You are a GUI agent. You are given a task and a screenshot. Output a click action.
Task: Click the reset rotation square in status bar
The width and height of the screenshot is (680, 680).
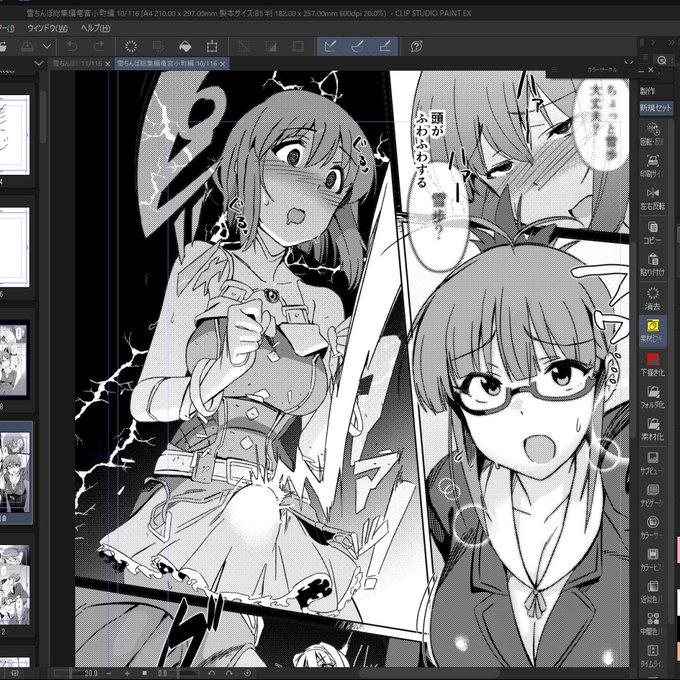[144, 673]
